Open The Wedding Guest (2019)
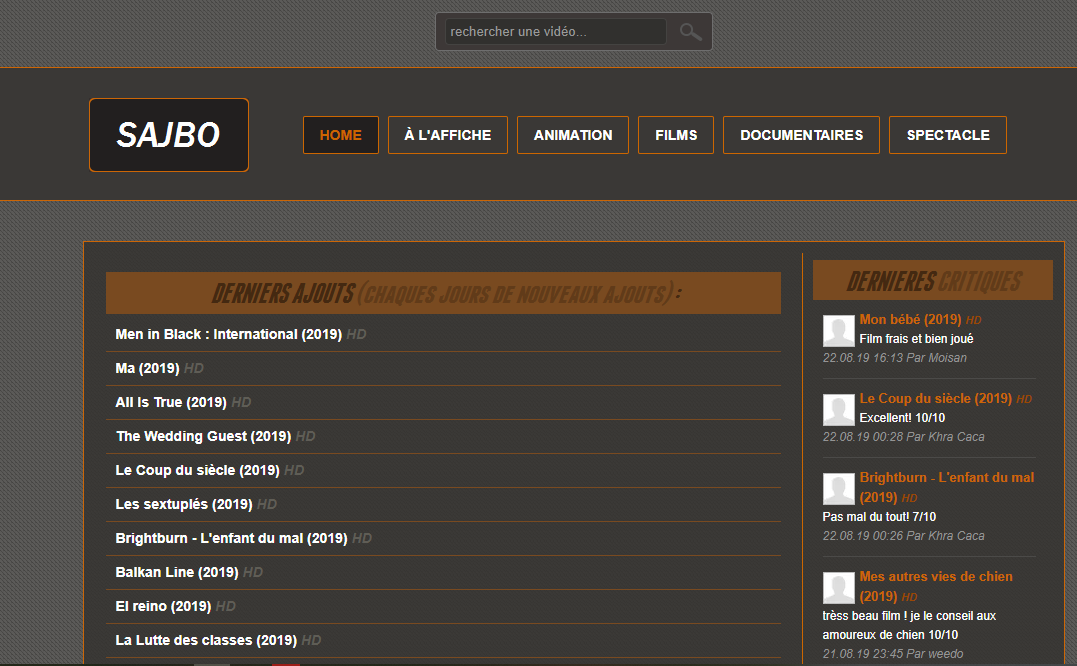Image resolution: width=1077 pixels, height=666 pixels. [203, 437]
